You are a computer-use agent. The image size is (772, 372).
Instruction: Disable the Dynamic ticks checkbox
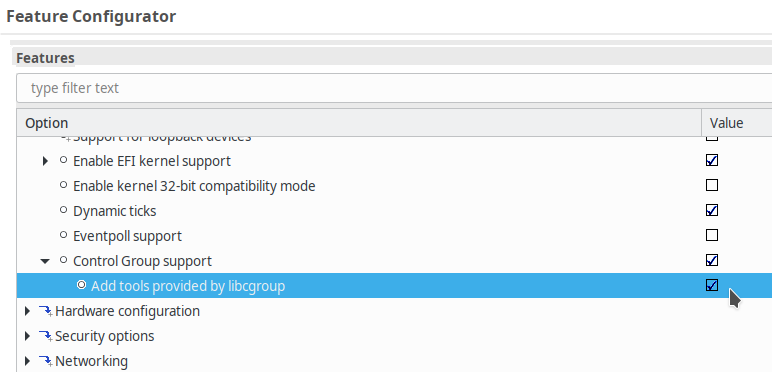(x=712, y=210)
